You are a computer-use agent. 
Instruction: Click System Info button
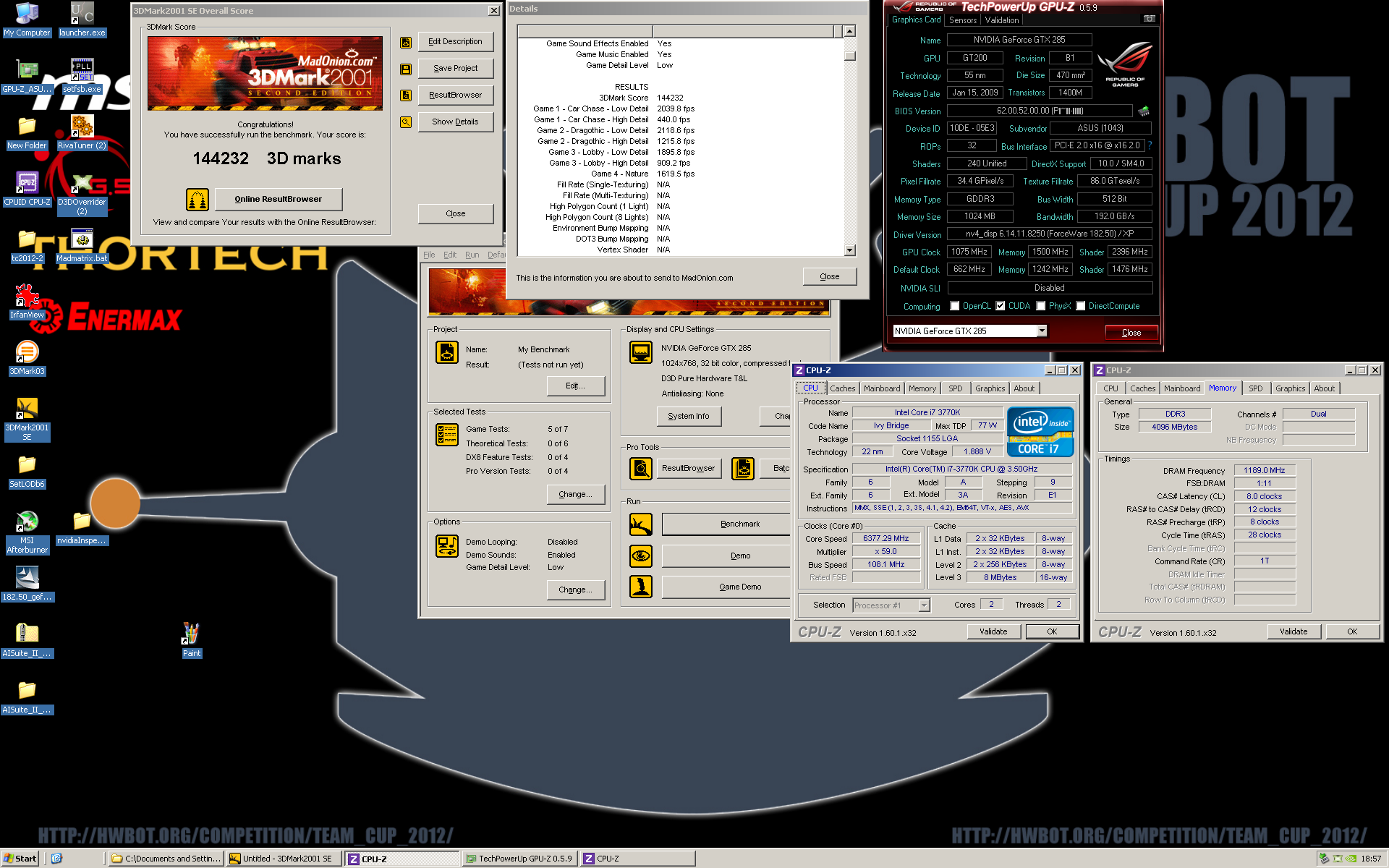pos(688,417)
